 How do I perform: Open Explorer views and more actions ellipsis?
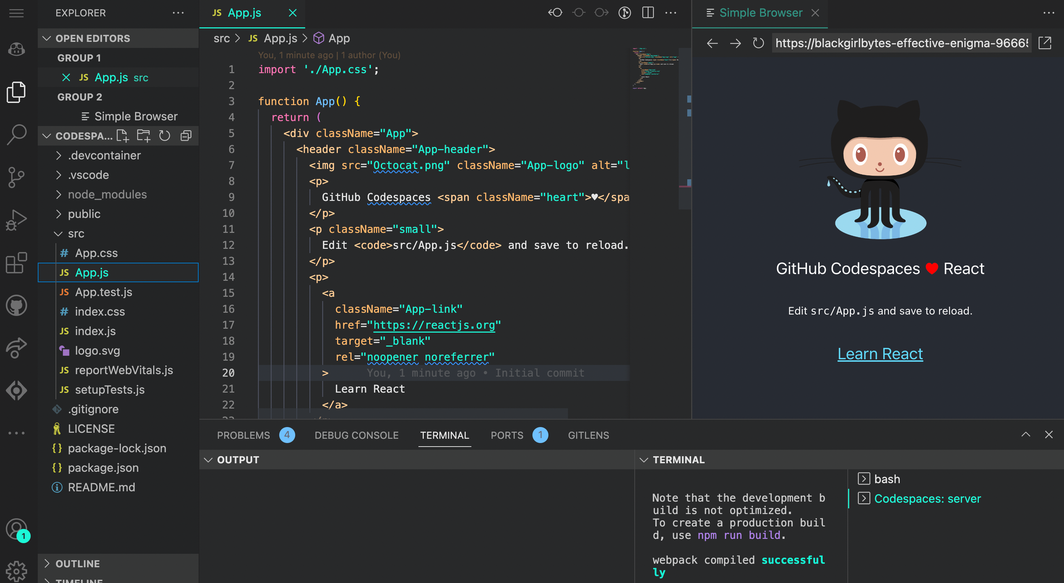[178, 13]
